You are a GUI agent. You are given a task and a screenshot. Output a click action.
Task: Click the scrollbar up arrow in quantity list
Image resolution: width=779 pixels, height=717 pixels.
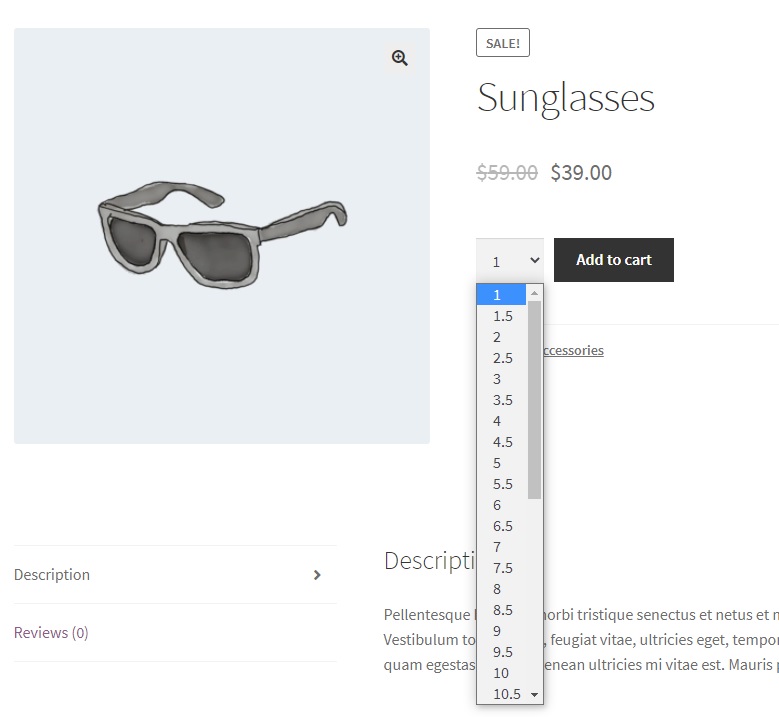click(535, 293)
